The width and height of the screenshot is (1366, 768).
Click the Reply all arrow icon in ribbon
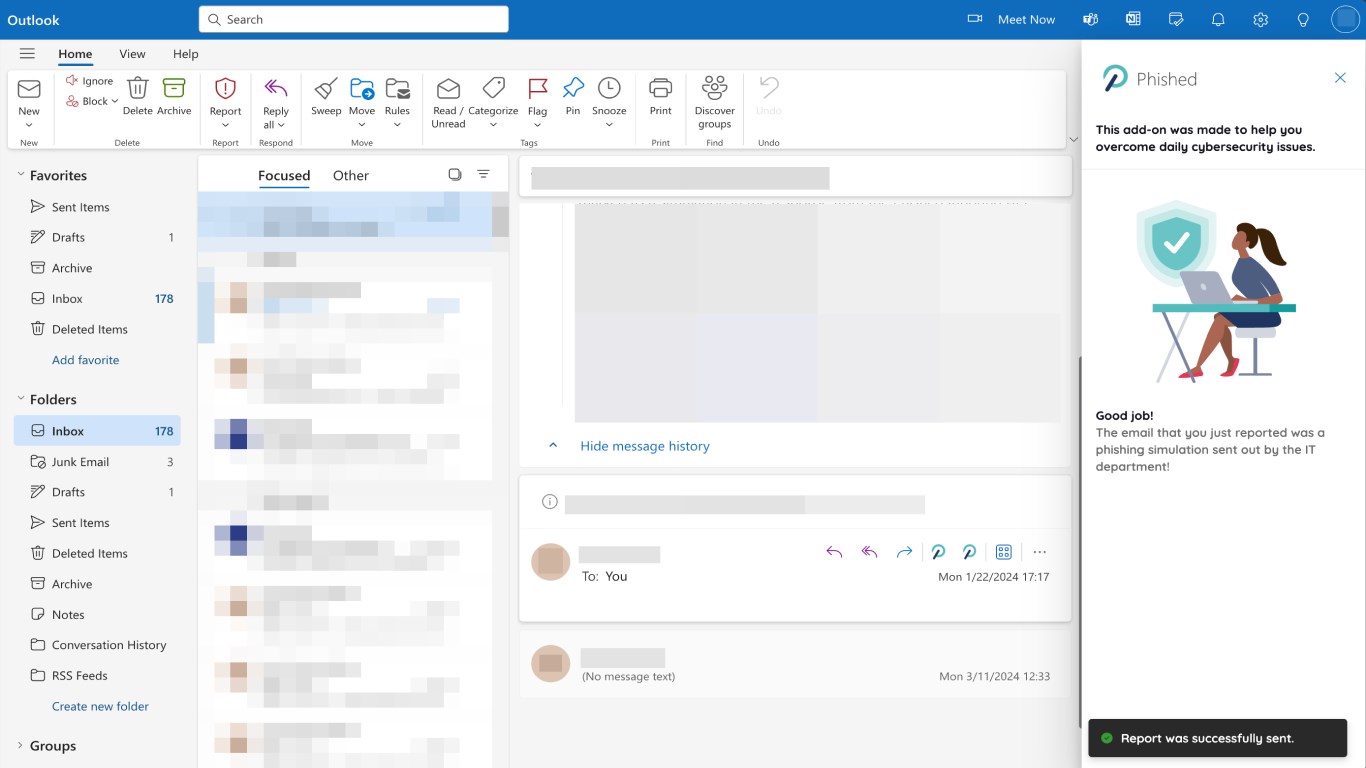[276, 88]
